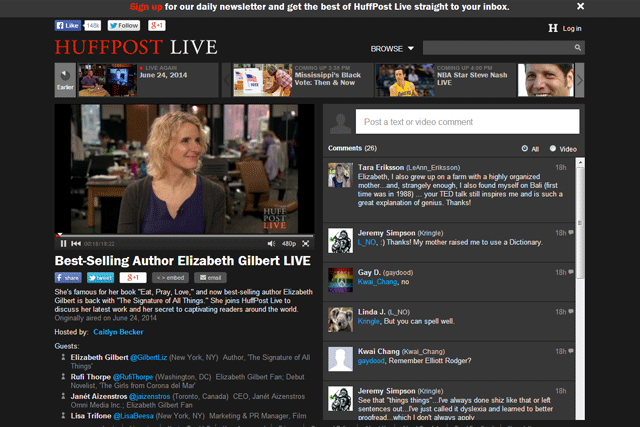Open @jaizenstros Twitter handle

pyautogui.click(x=149, y=397)
